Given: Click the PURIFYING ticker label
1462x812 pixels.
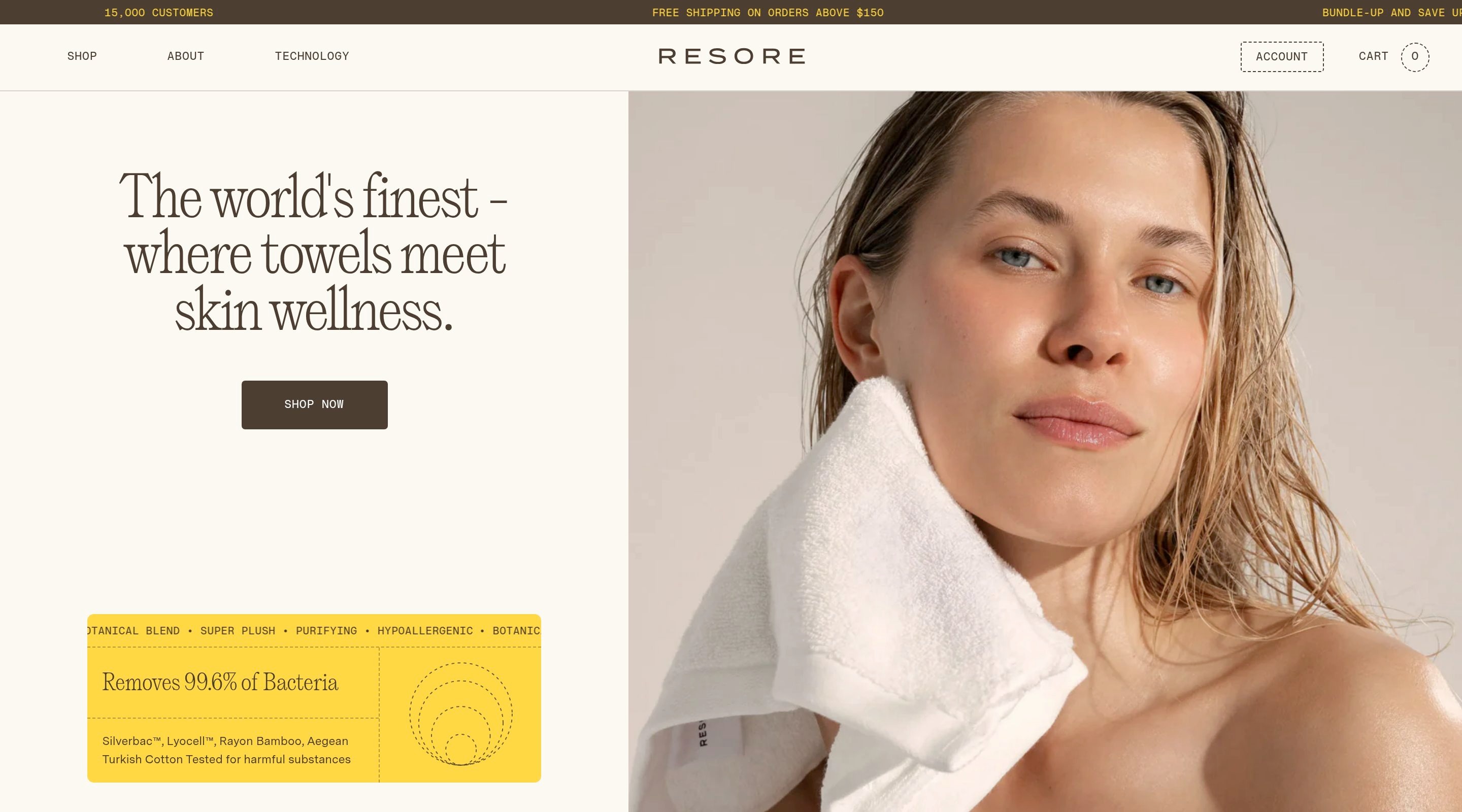Looking at the screenshot, I should (x=326, y=631).
